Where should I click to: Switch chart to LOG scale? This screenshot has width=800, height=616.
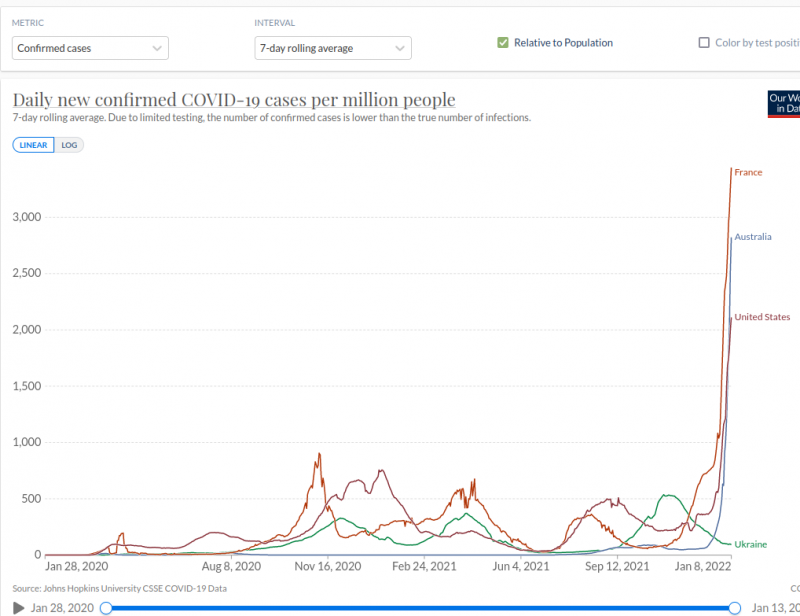click(x=69, y=145)
